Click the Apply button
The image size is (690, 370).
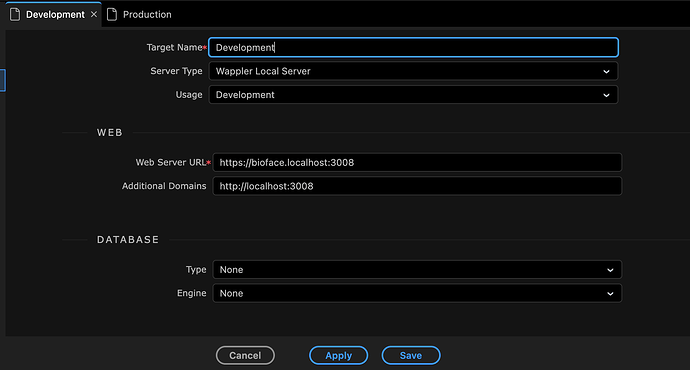(x=338, y=355)
